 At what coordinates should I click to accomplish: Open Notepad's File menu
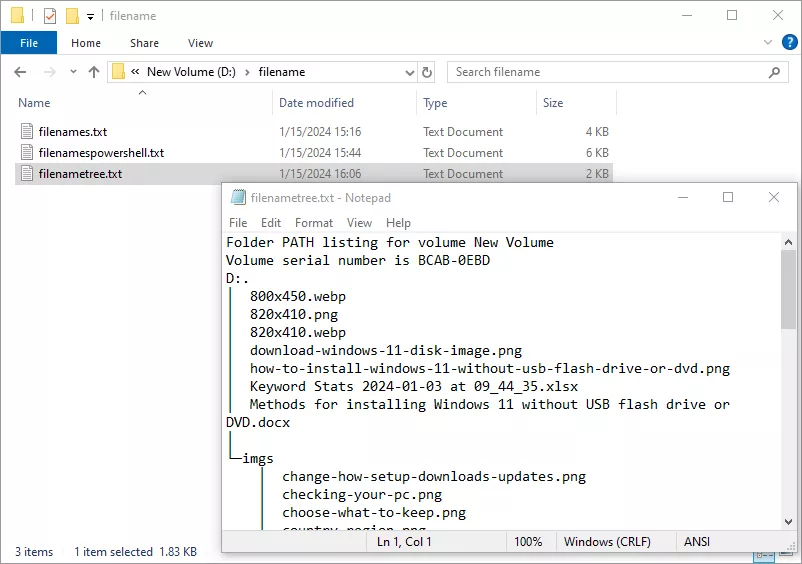[x=238, y=223]
